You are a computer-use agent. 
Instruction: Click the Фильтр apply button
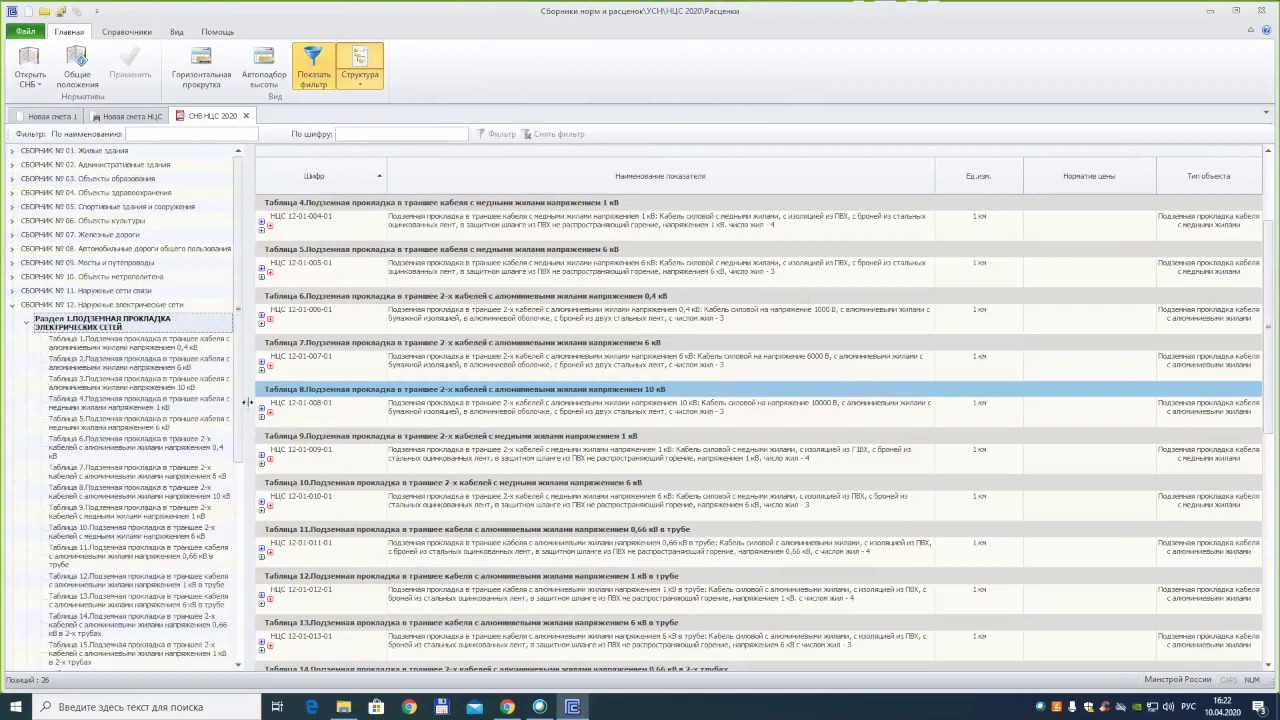point(496,134)
